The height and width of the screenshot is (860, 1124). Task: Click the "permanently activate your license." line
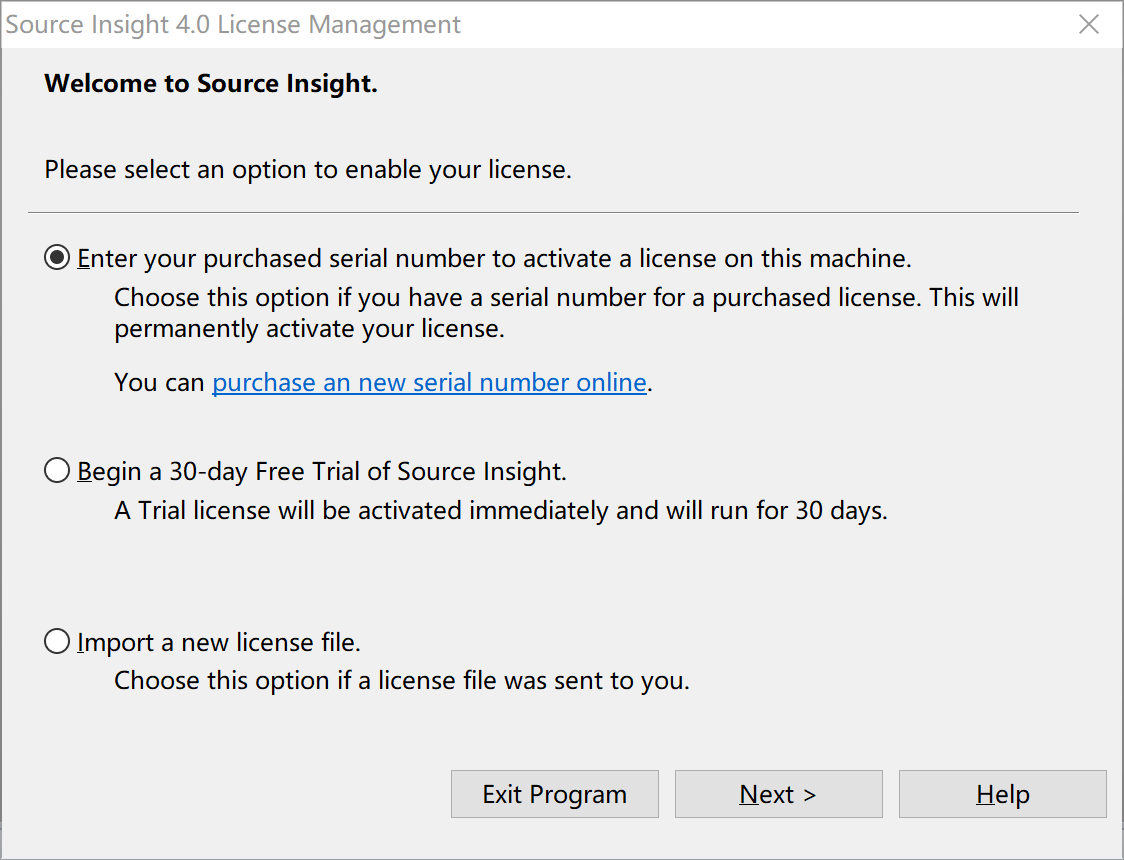click(x=309, y=329)
